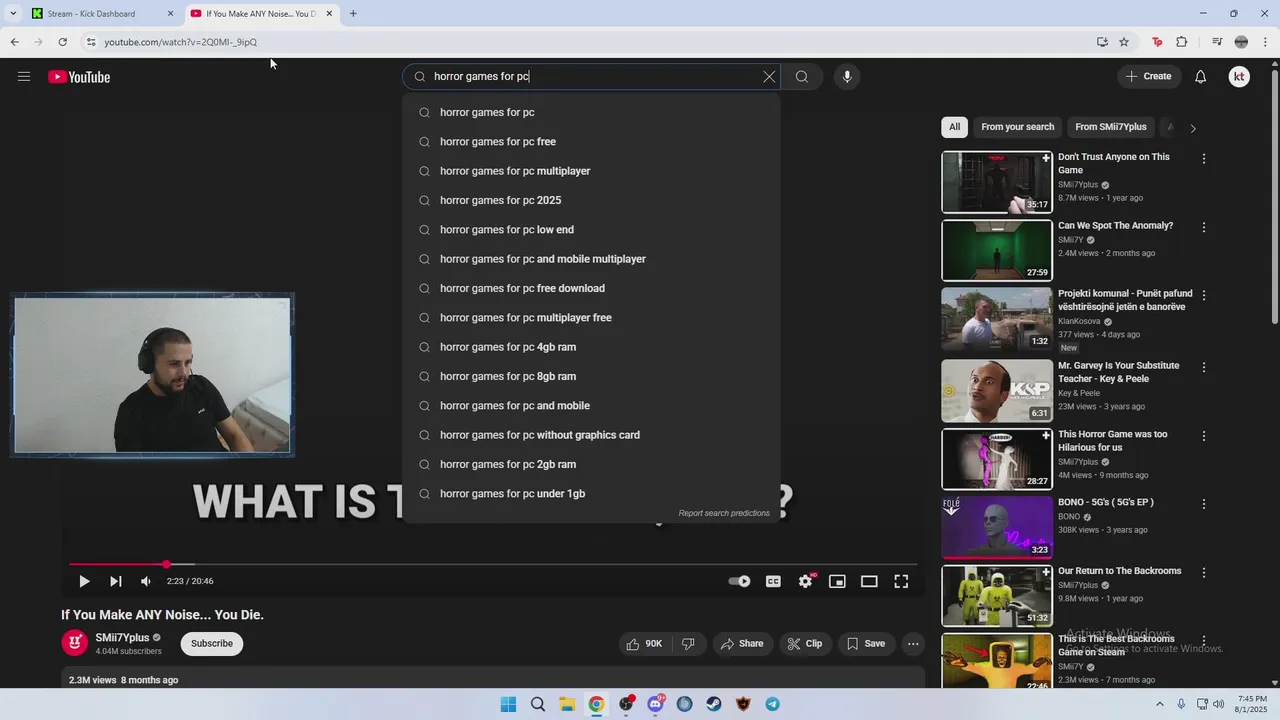The image size is (1280, 720).
Task: Skip to the next video
Action: click(x=116, y=581)
